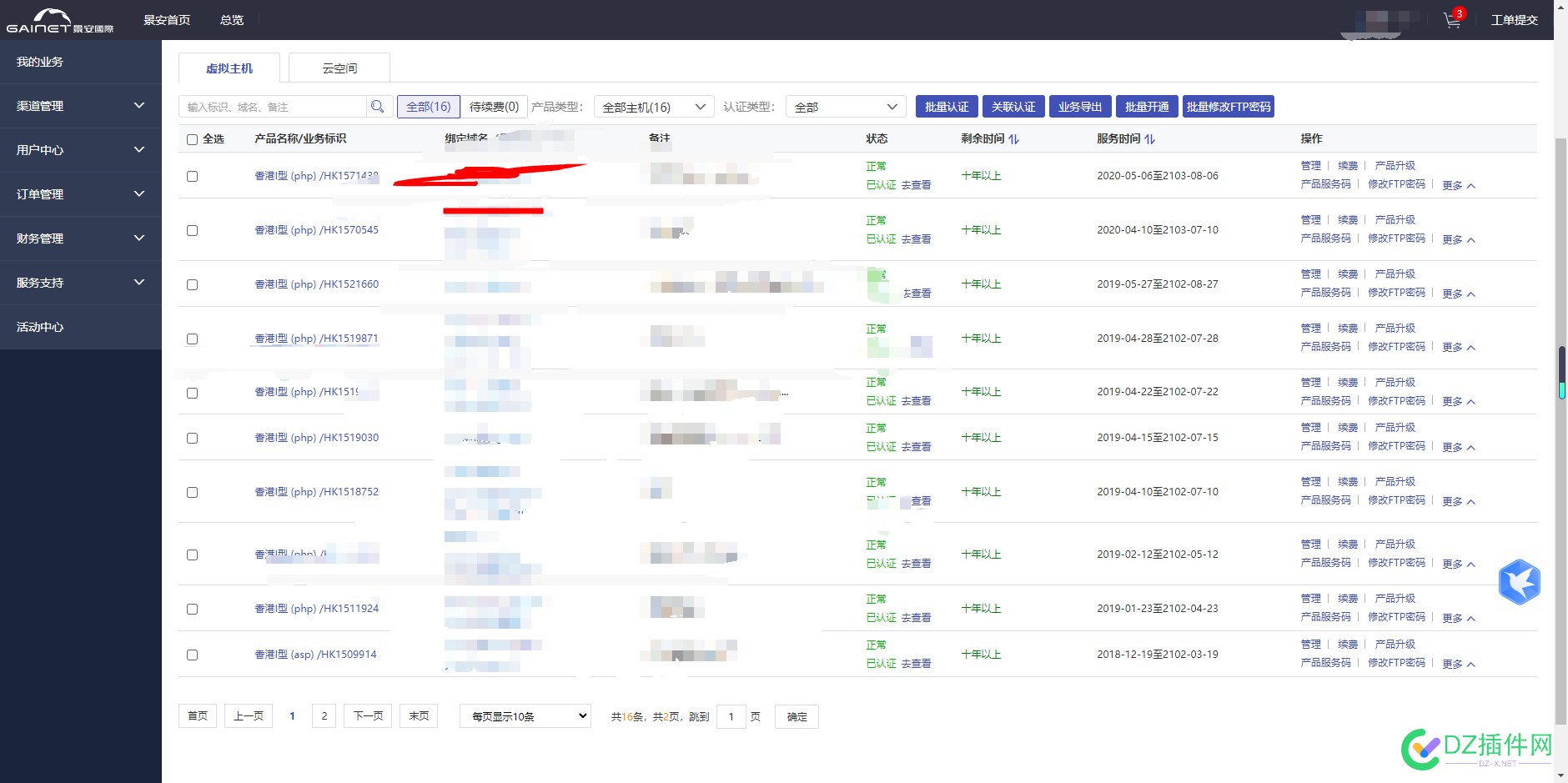
Task: Switch to 虚拟主机 tab
Action: (229, 68)
